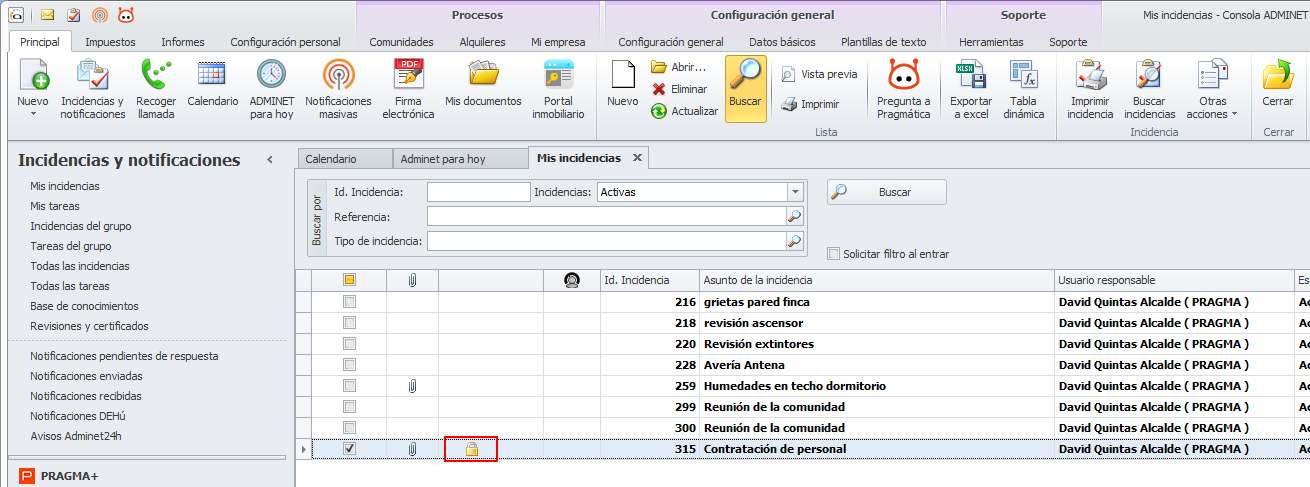Click the Referencia input field
The height and width of the screenshot is (487, 1310).
pos(607,216)
